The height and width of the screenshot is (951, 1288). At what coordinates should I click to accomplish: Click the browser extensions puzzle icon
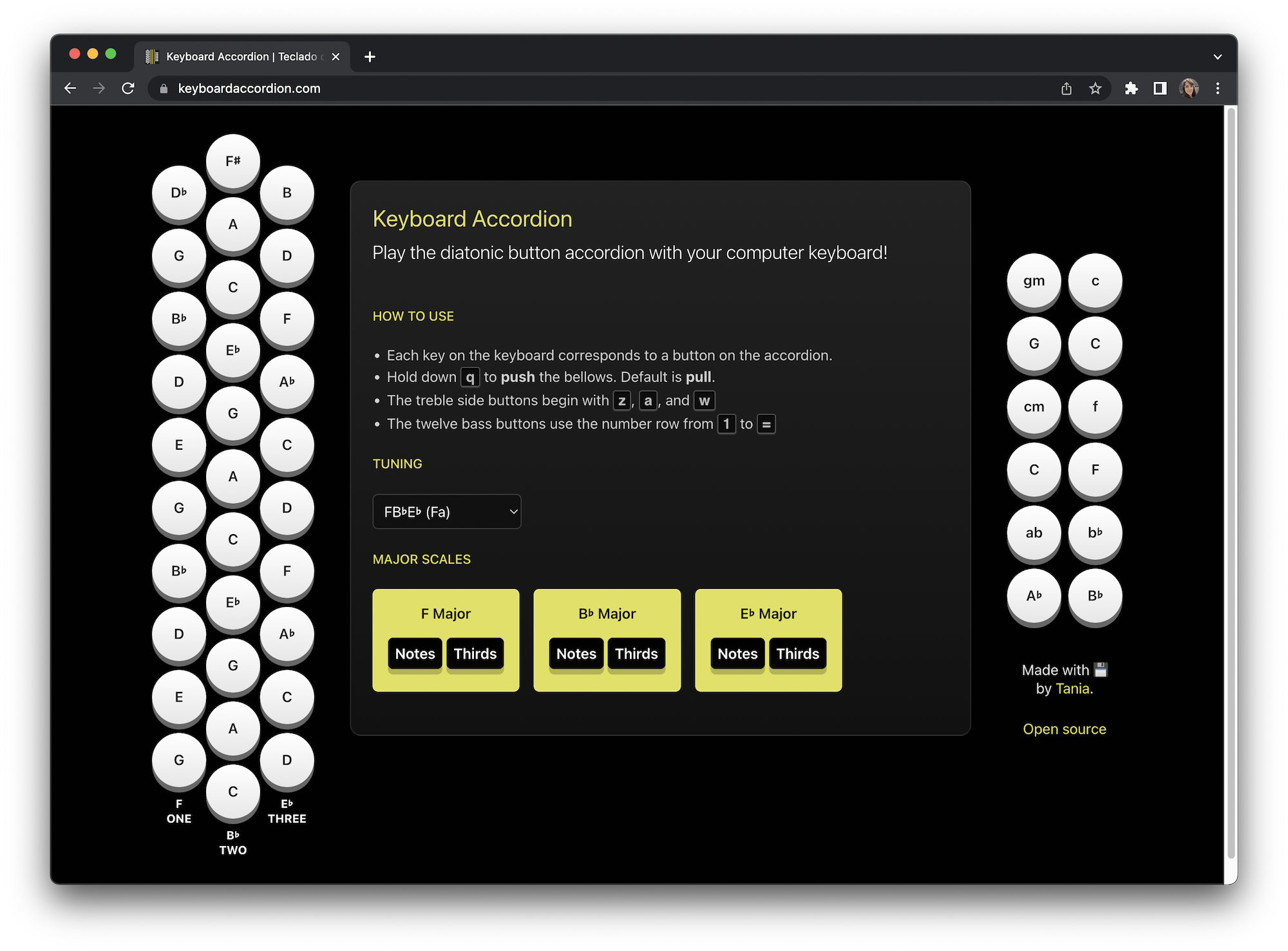pos(1131,88)
